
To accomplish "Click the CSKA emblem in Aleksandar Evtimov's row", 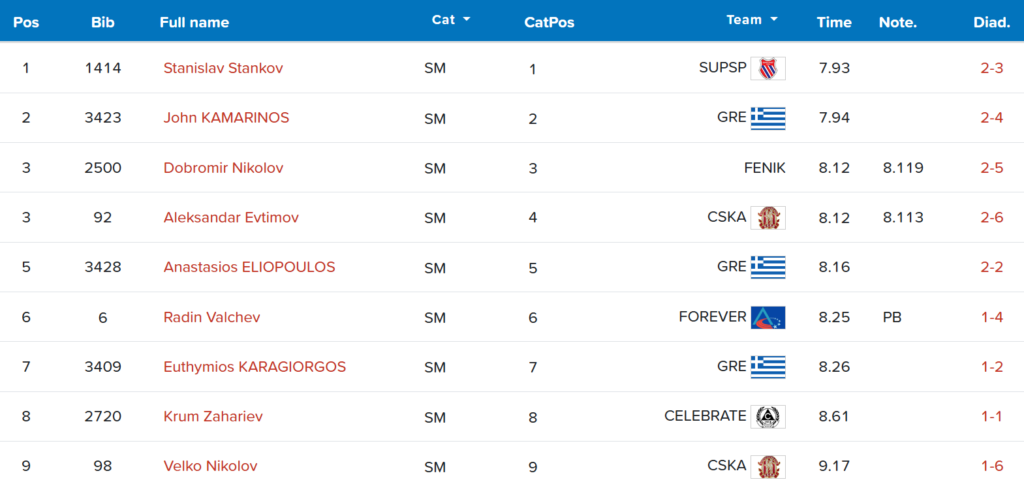I will click(x=768, y=218).
